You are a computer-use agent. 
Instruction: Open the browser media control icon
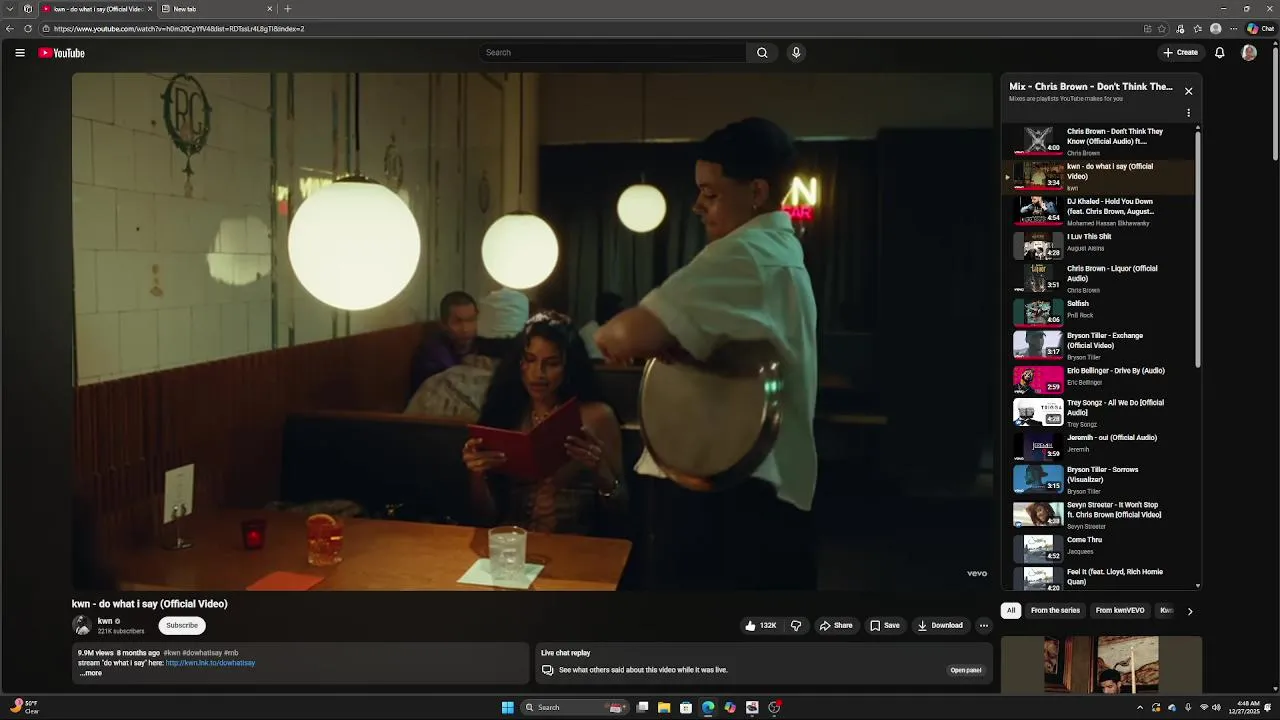tap(1180, 29)
